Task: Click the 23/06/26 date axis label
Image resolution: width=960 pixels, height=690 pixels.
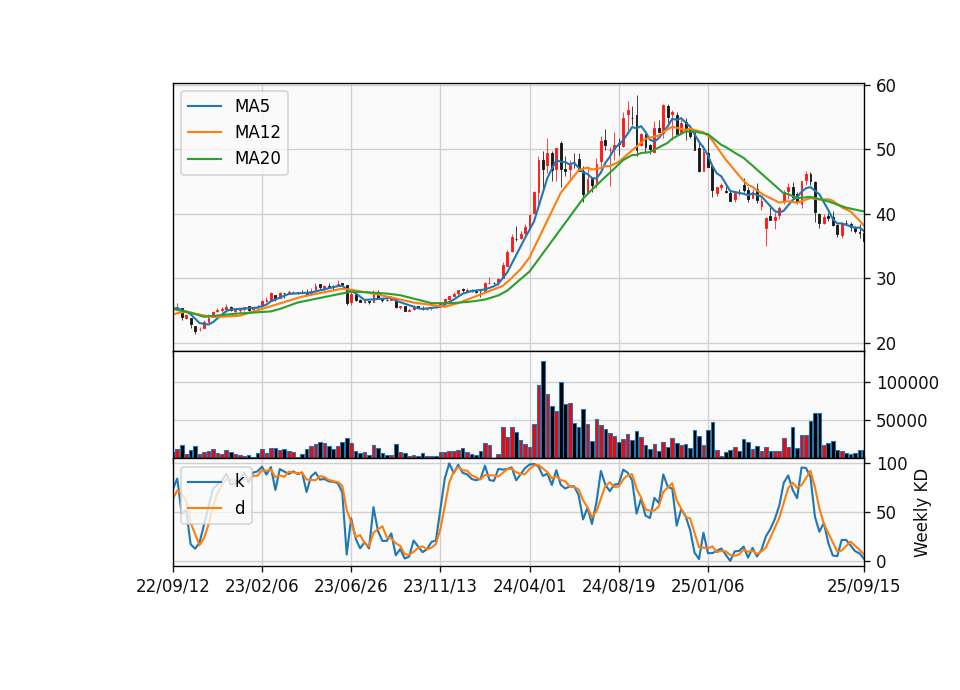Action: click(x=351, y=586)
